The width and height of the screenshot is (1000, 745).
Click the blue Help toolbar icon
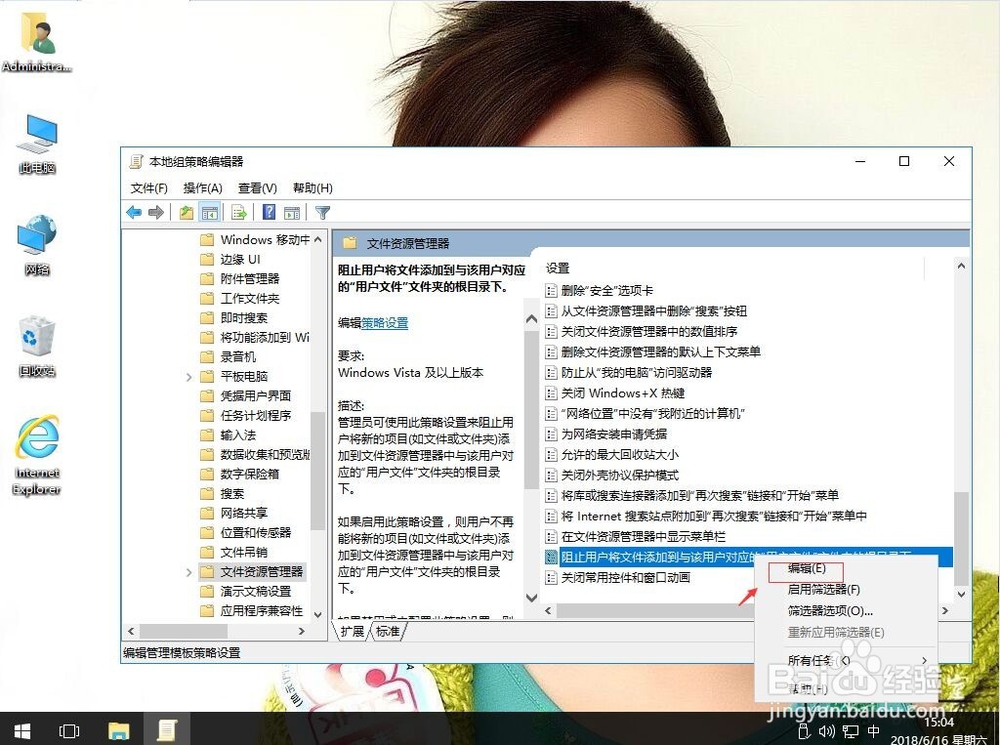coord(267,212)
